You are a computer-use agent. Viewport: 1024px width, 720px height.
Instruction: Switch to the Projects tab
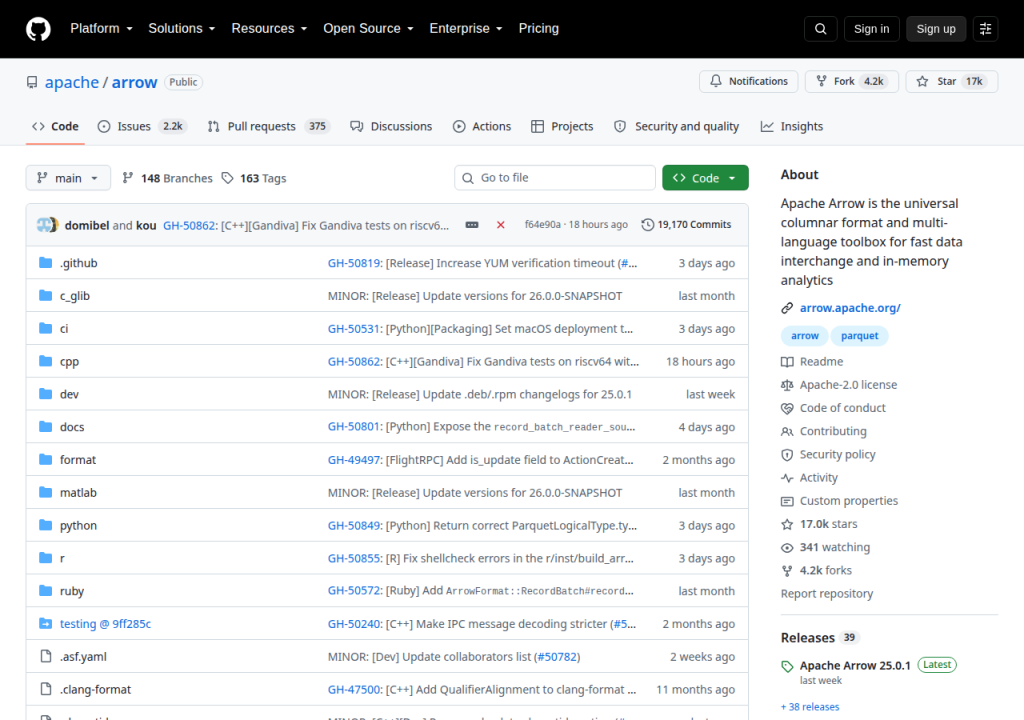point(562,126)
